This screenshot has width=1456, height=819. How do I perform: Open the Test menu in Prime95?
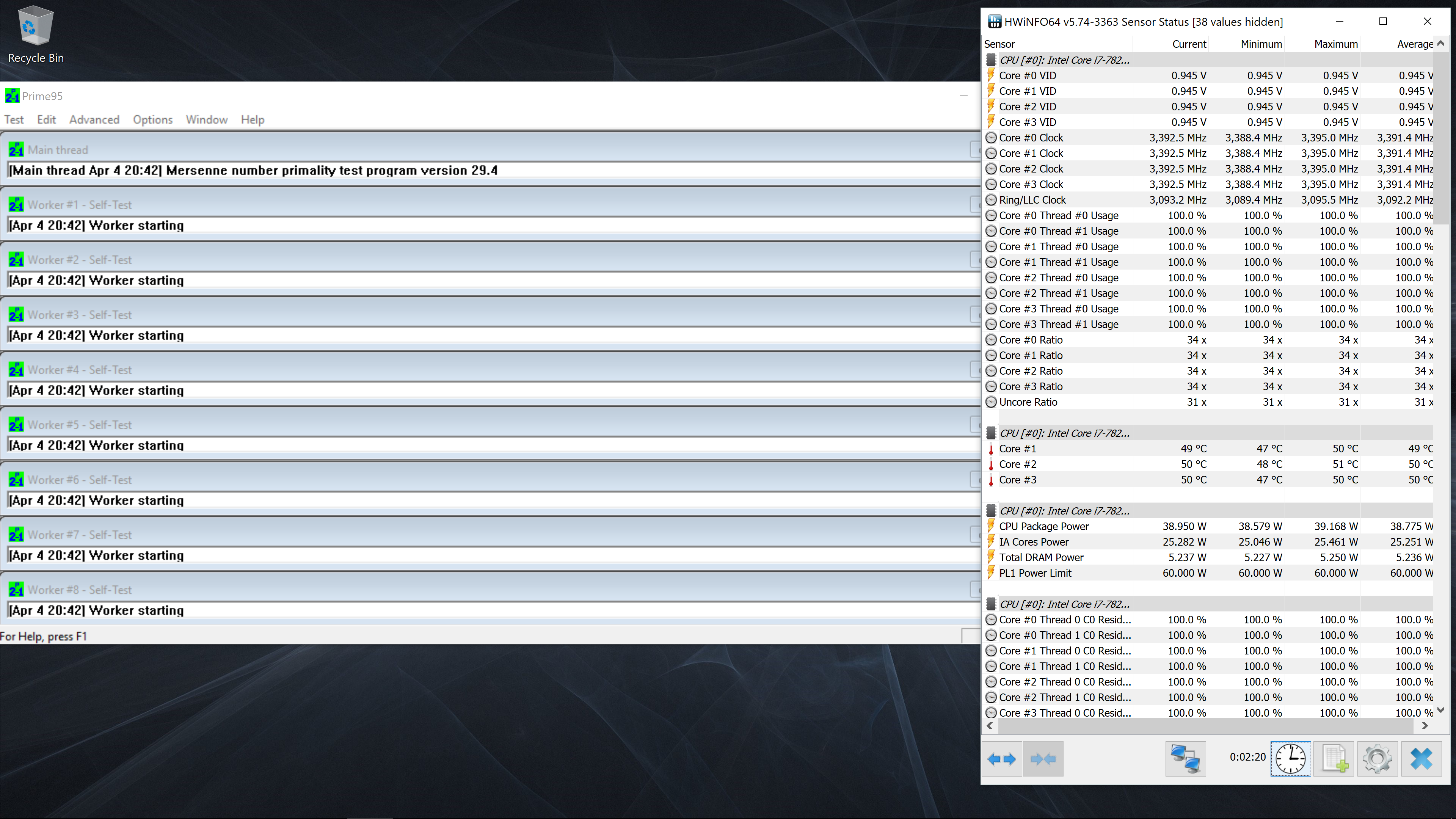[14, 120]
